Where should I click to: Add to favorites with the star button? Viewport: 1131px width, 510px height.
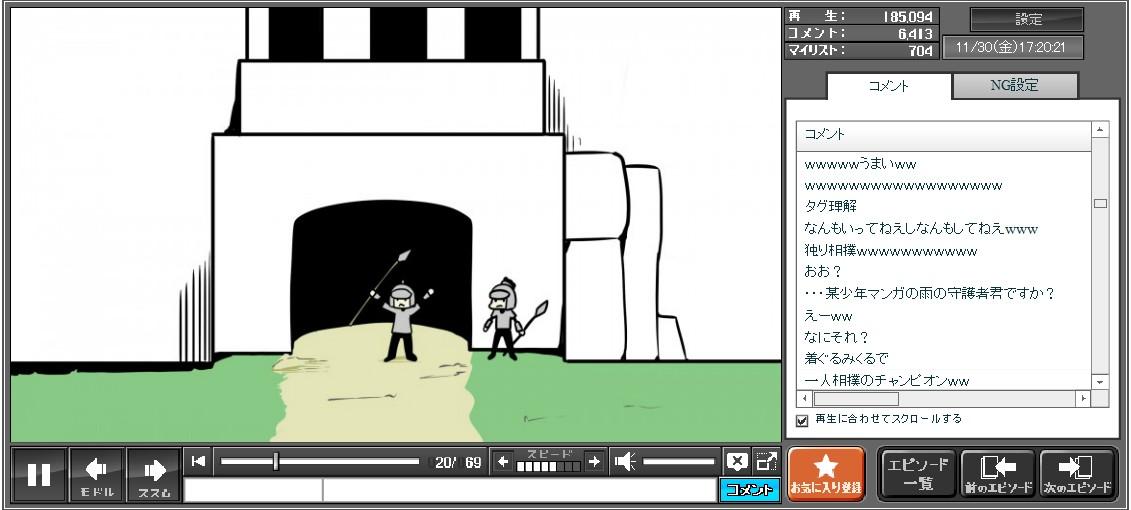click(x=826, y=473)
